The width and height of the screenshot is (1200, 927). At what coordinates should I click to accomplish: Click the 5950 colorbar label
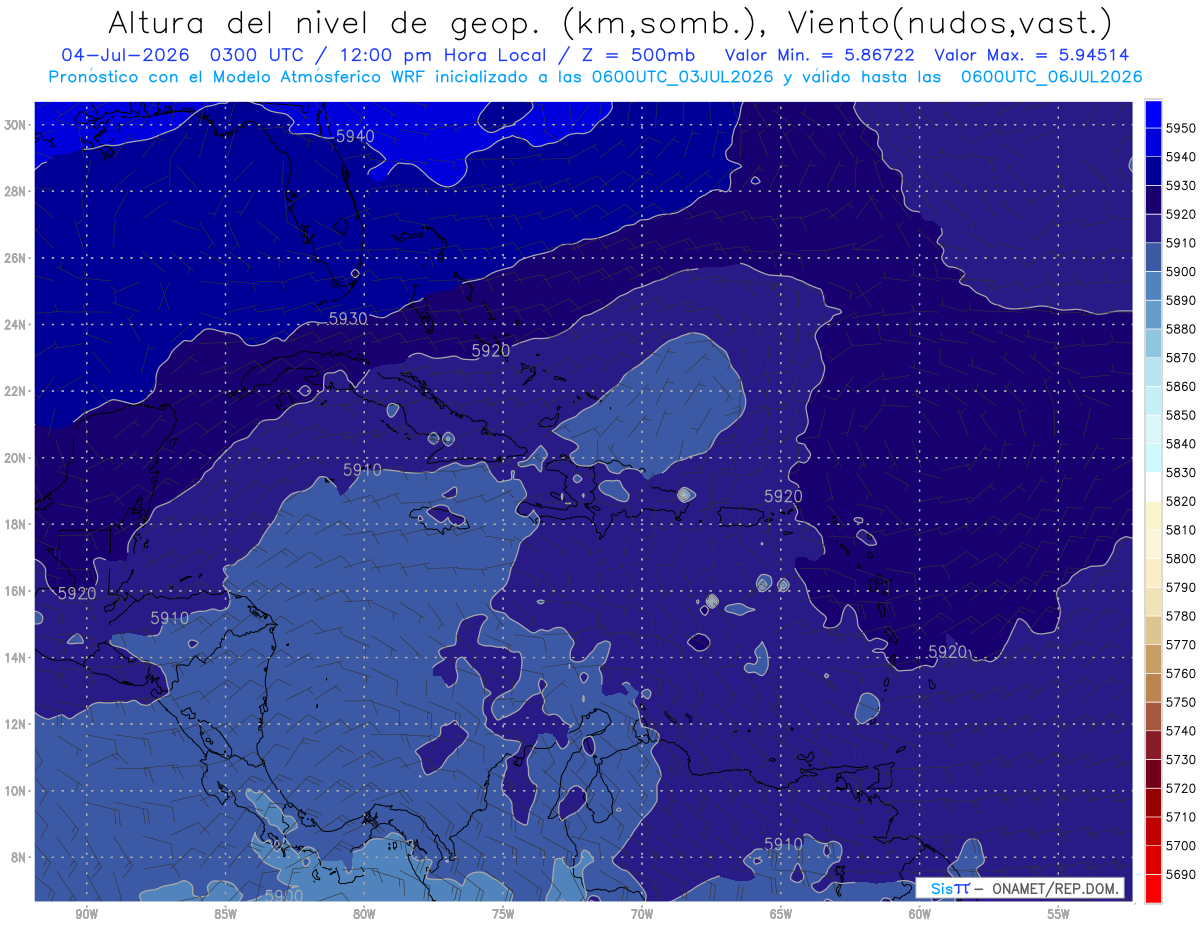pos(1181,128)
